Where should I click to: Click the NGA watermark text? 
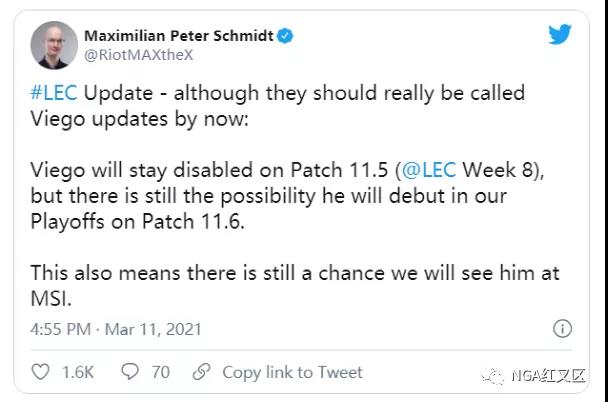[548, 376]
